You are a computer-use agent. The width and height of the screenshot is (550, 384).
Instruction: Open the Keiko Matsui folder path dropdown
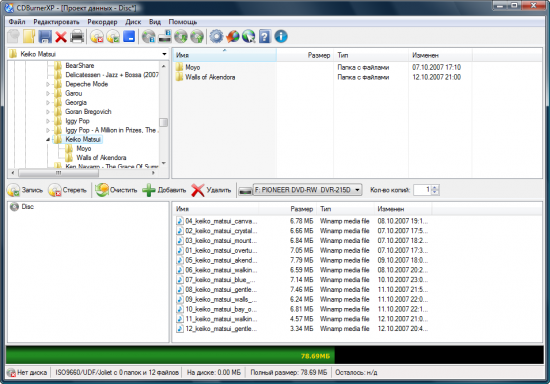pos(164,54)
